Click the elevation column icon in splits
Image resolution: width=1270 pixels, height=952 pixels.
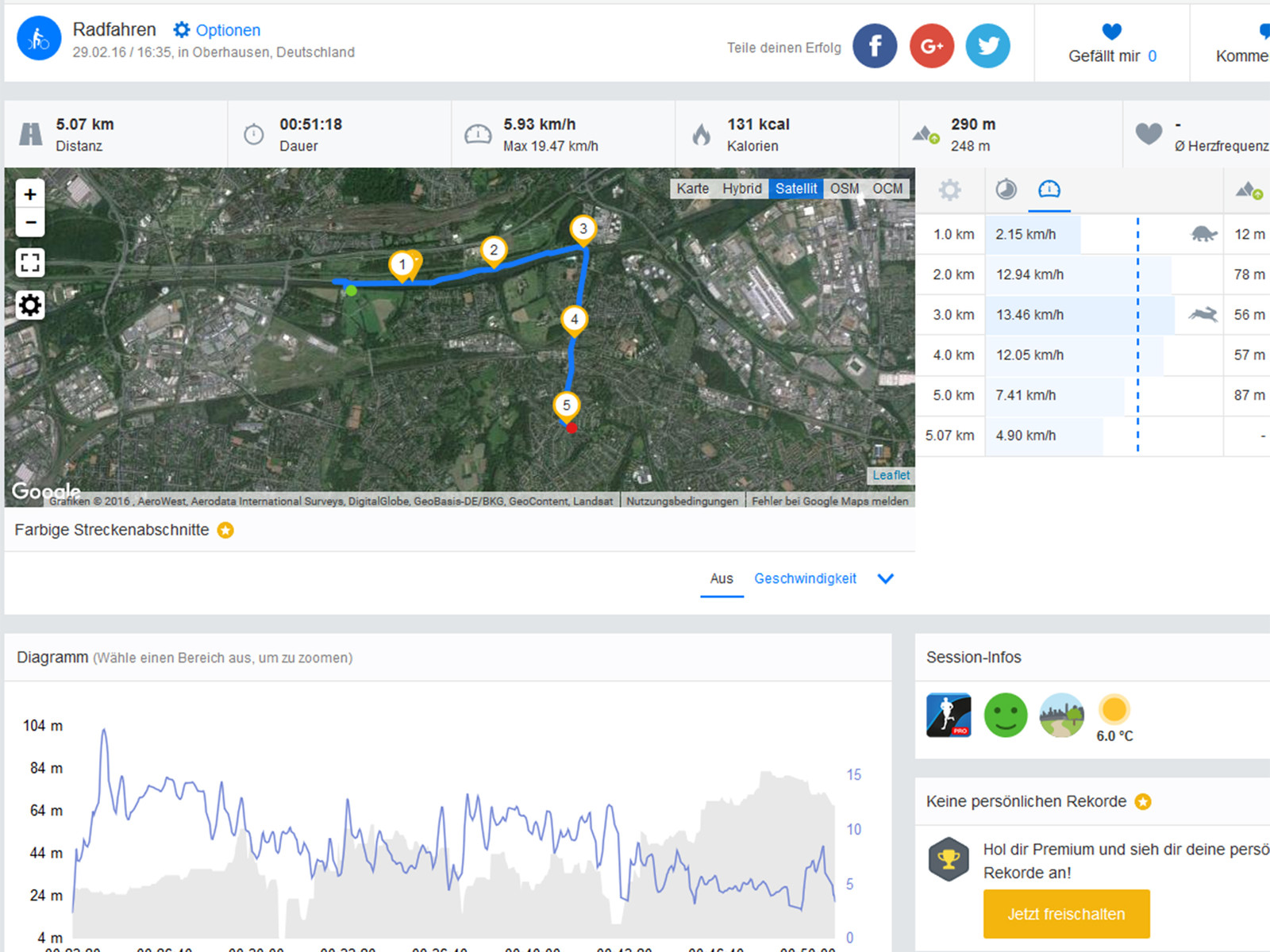point(1249,190)
